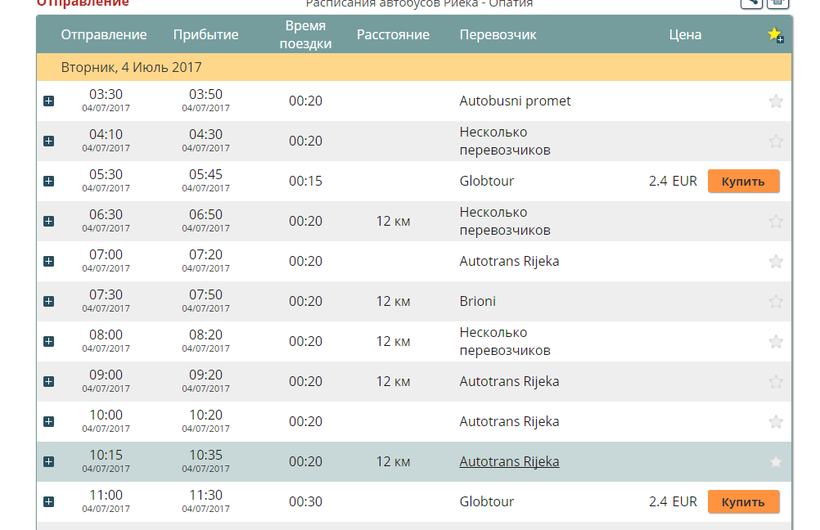Click the star on the 09:00 row

pos(776,382)
